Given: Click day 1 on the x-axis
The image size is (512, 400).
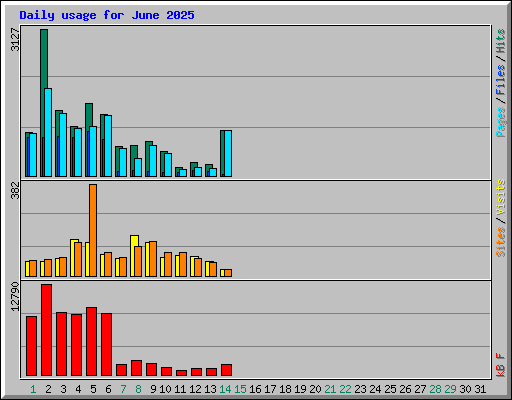Looking at the screenshot, I should [x=33, y=389].
